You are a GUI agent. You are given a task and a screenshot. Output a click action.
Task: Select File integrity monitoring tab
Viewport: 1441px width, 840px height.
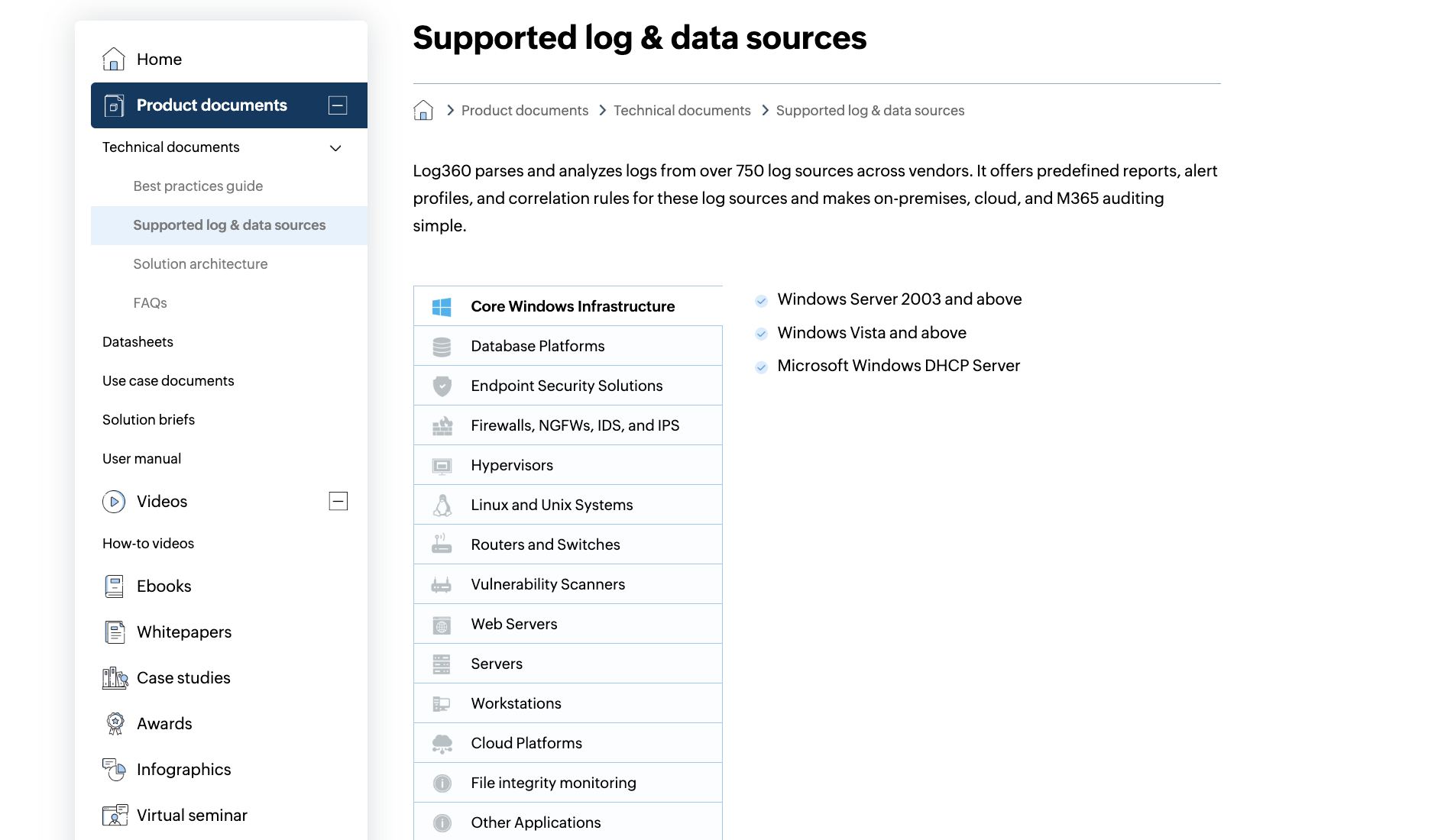[x=568, y=783]
